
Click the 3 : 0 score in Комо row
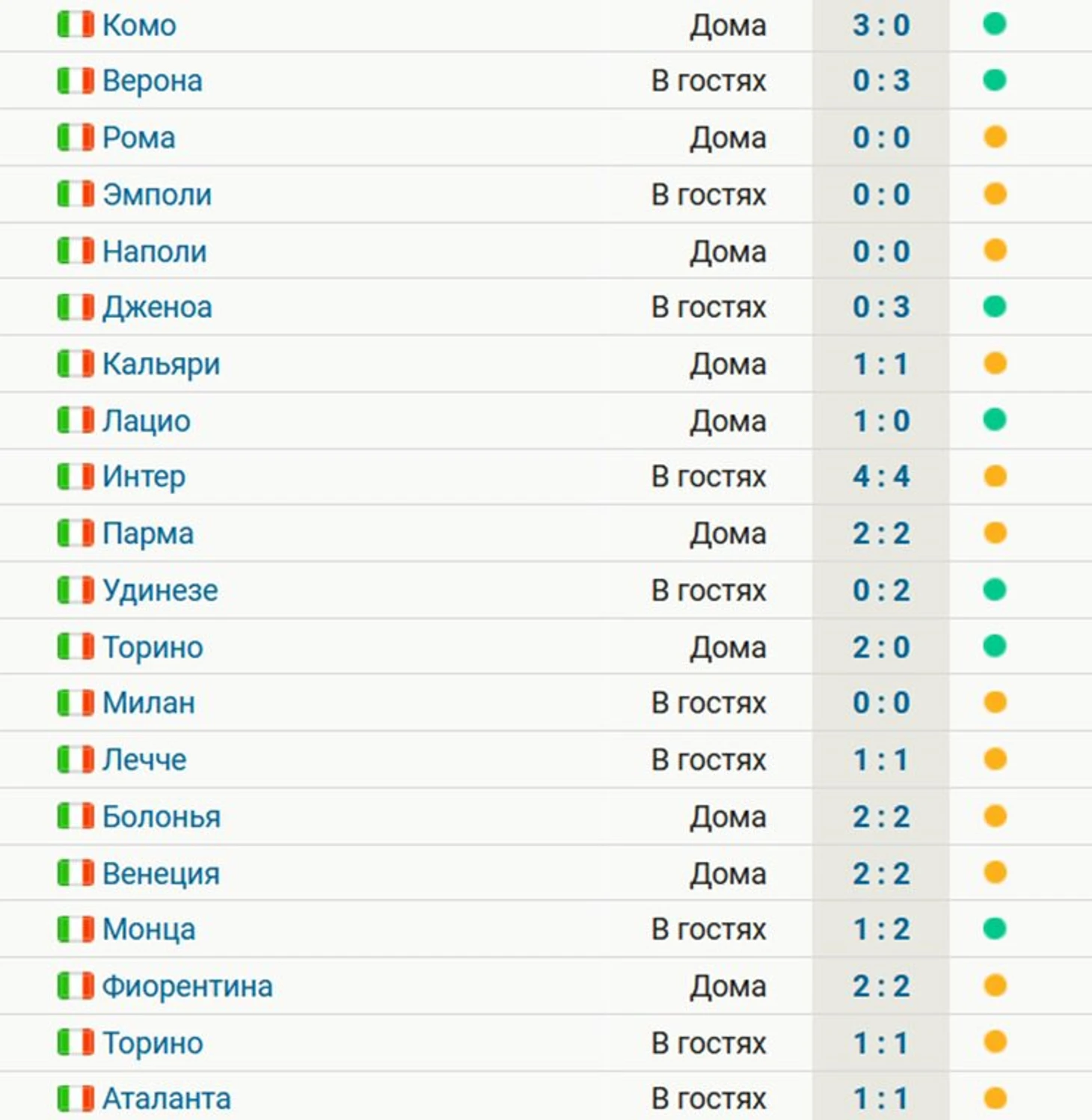pyautogui.click(x=881, y=25)
